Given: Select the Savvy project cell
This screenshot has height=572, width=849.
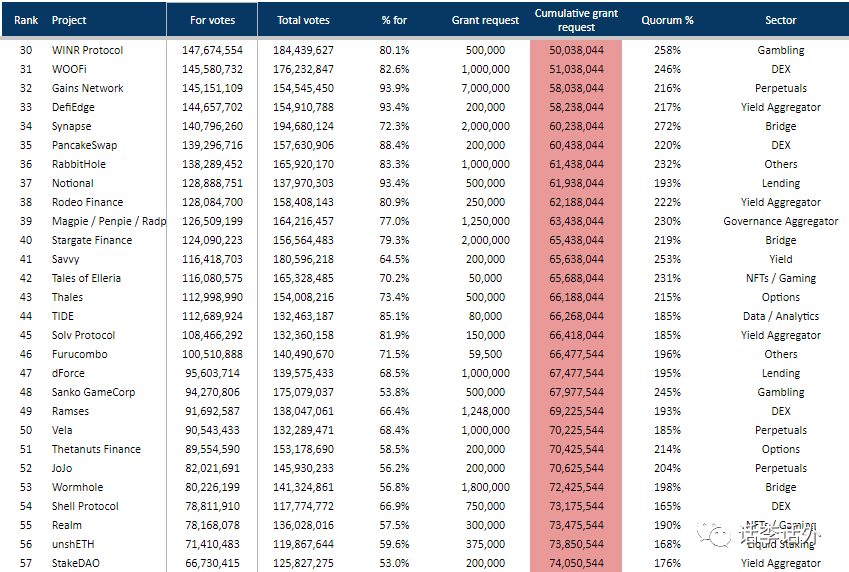Looking at the screenshot, I should tap(66, 259).
